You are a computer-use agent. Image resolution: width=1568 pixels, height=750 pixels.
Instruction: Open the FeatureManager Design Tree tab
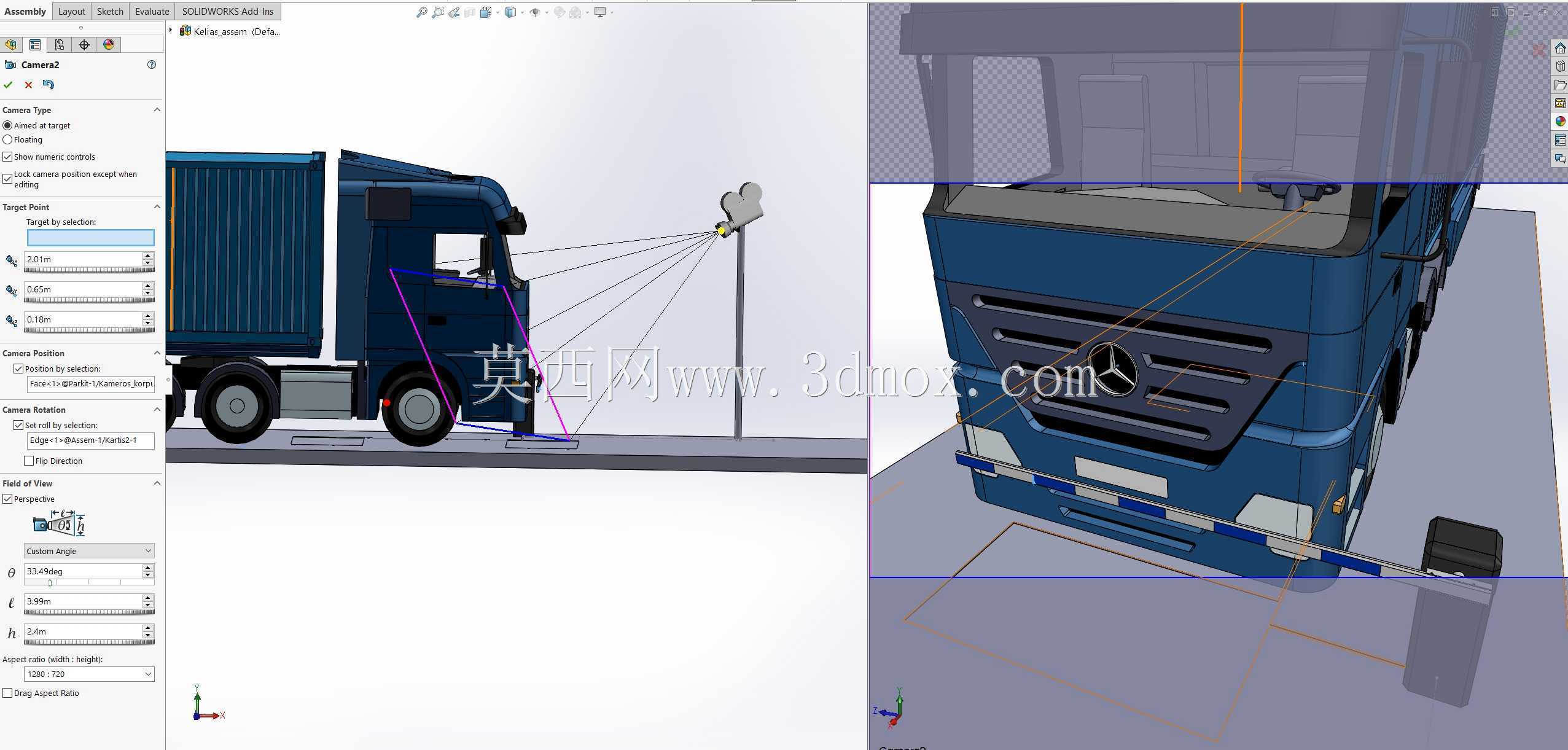[11, 45]
